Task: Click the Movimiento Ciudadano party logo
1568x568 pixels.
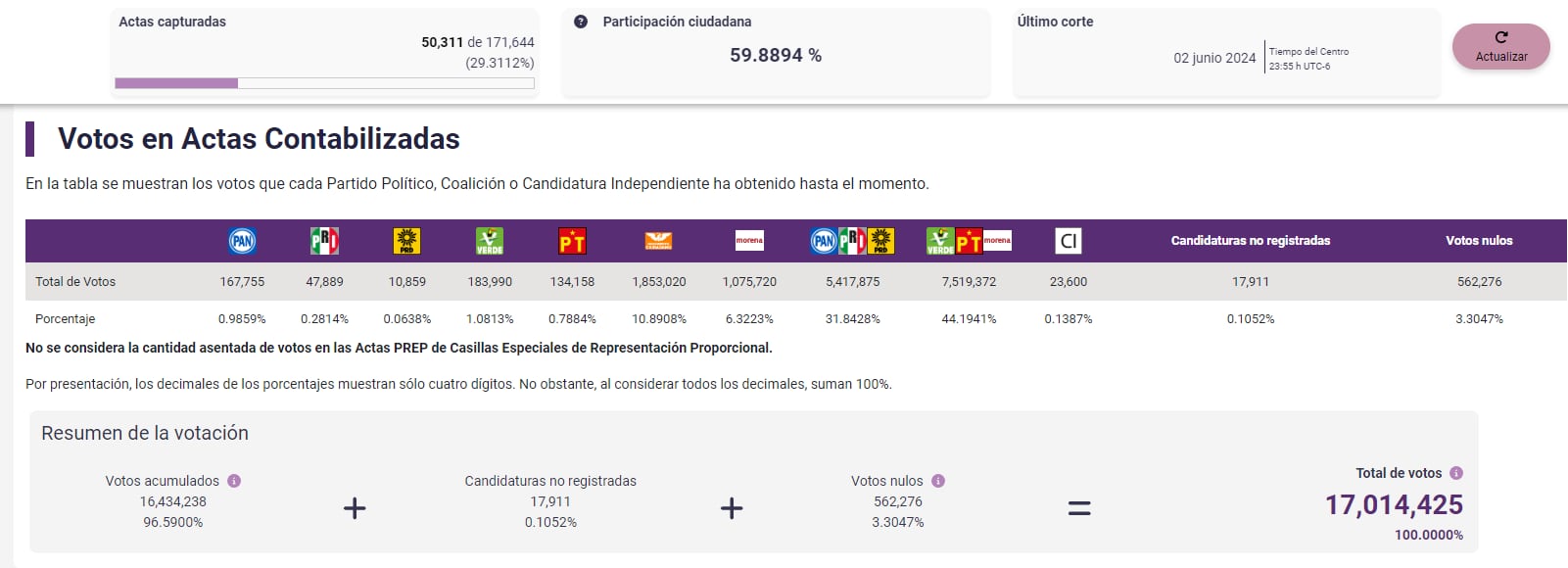Action: pos(658,241)
